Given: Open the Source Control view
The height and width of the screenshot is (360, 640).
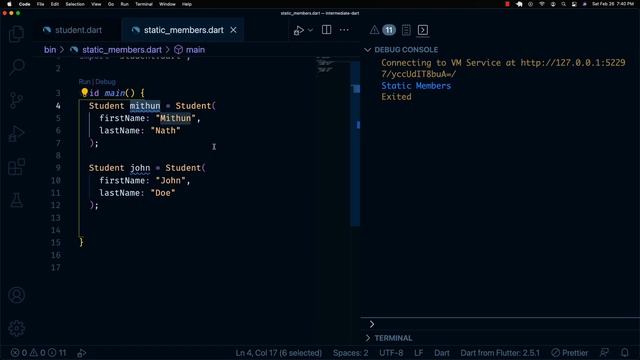Looking at the screenshot, I should pyautogui.click(x=16, y=100).
